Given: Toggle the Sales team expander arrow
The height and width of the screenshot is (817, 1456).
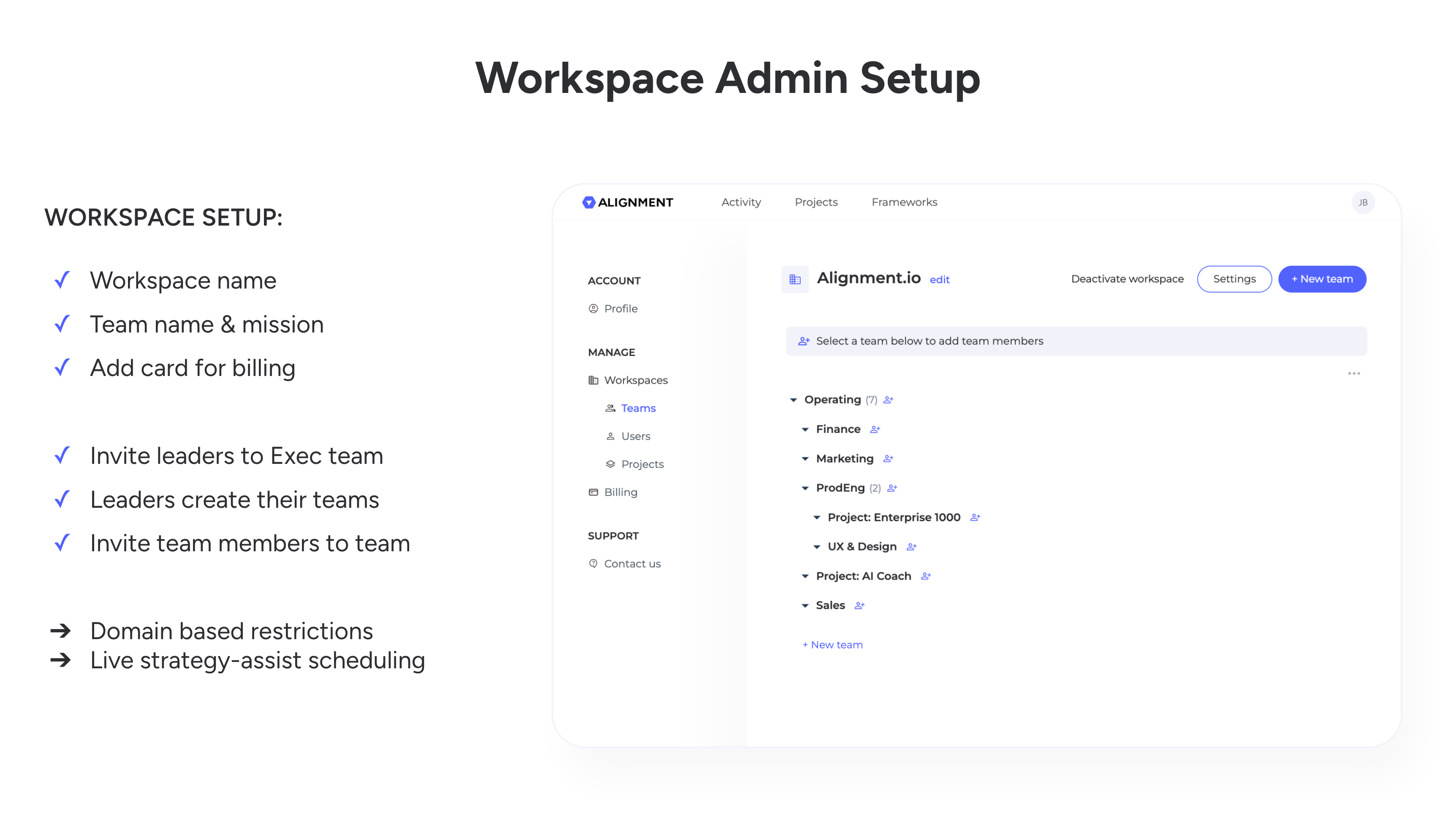Looking at the screenshot, I should [x=805, y=605].
